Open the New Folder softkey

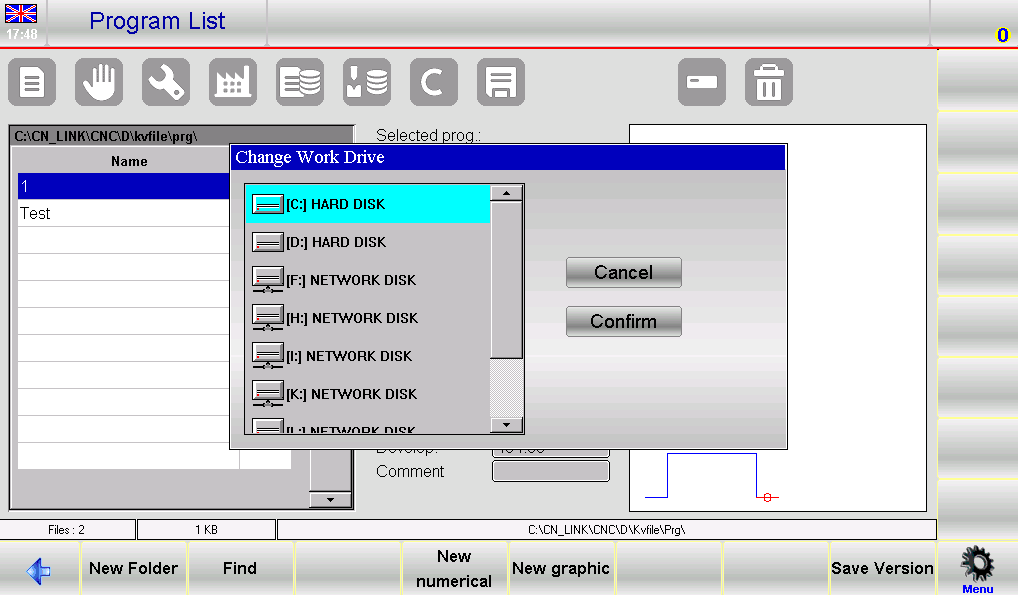pos(133,567)
